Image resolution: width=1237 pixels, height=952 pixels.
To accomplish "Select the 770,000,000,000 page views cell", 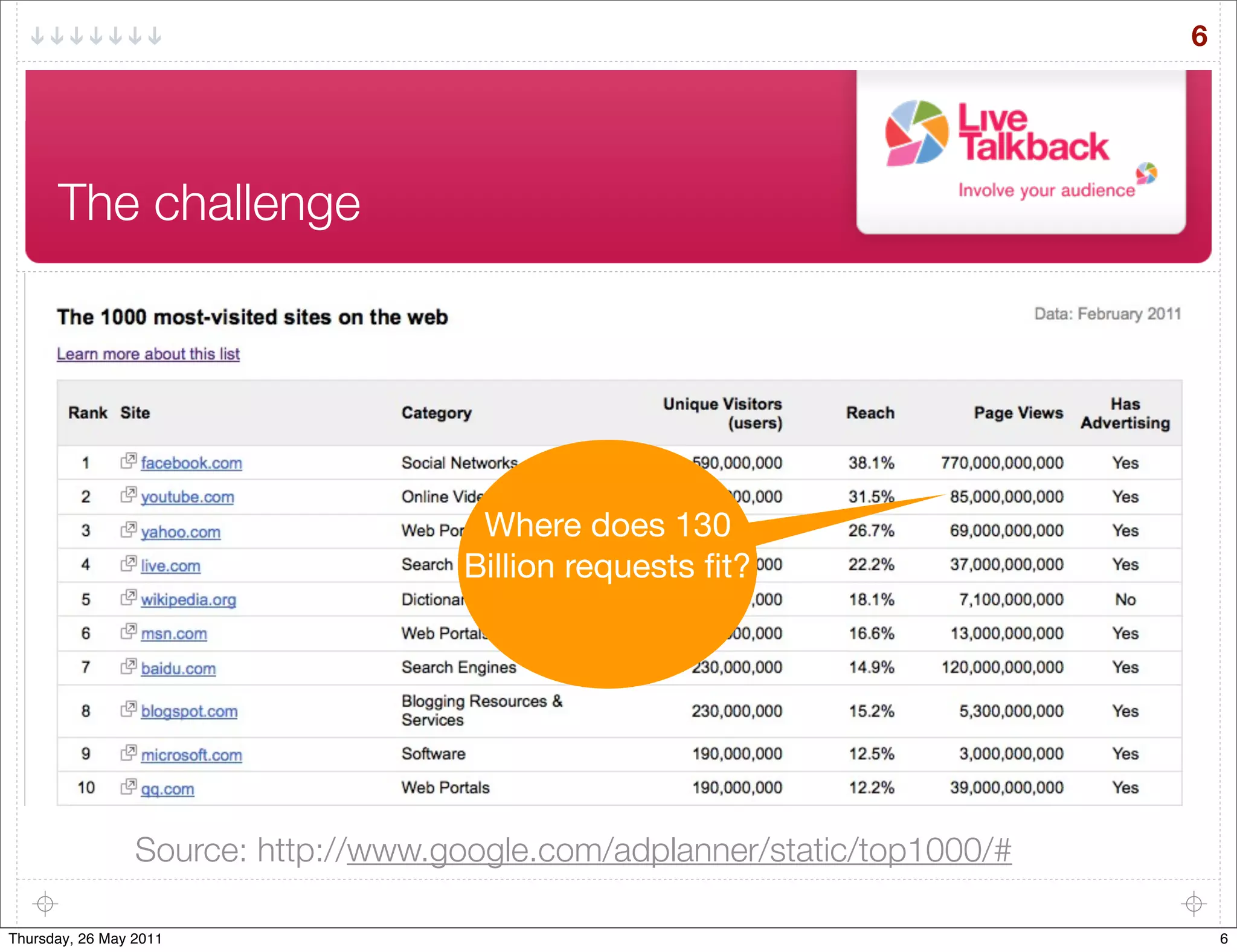I will (1002, 463).
